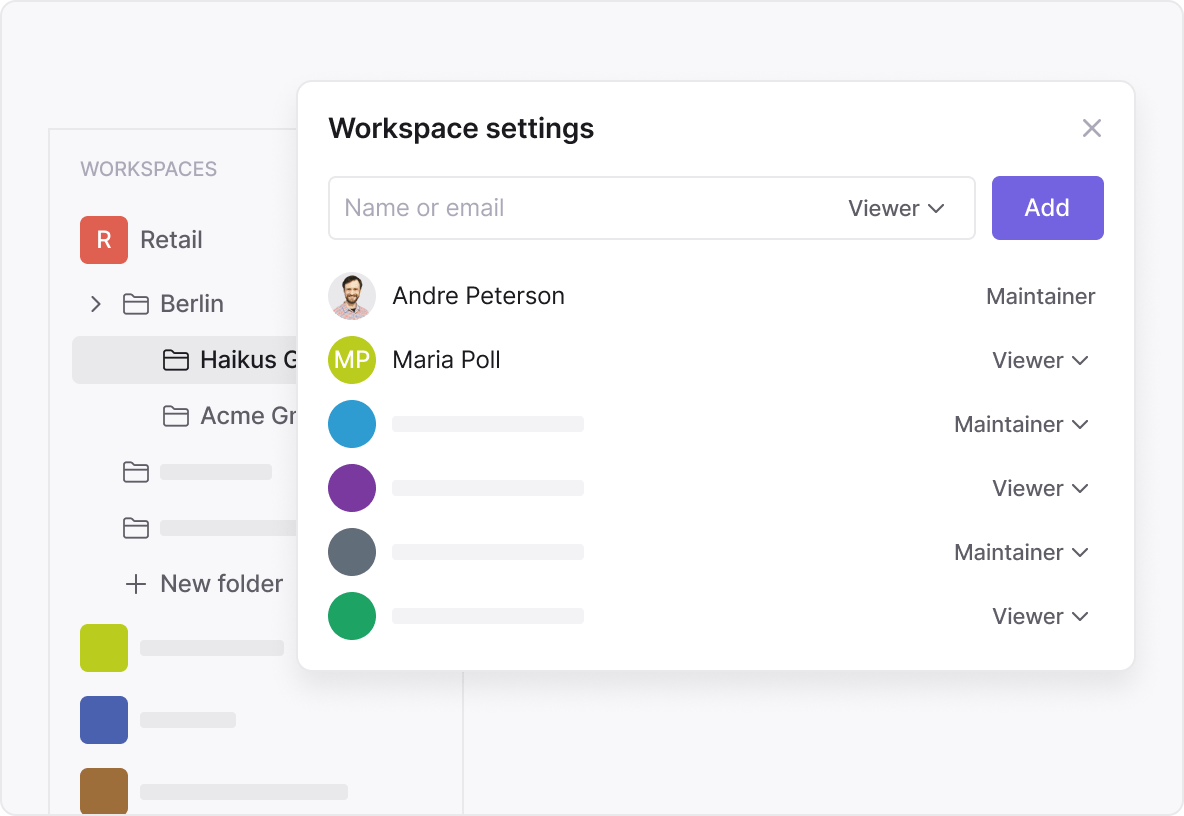Viewport: 1184px width, 816px height.
Task: Click Andre Peterson's profile photo
Action: pos(352,296)
